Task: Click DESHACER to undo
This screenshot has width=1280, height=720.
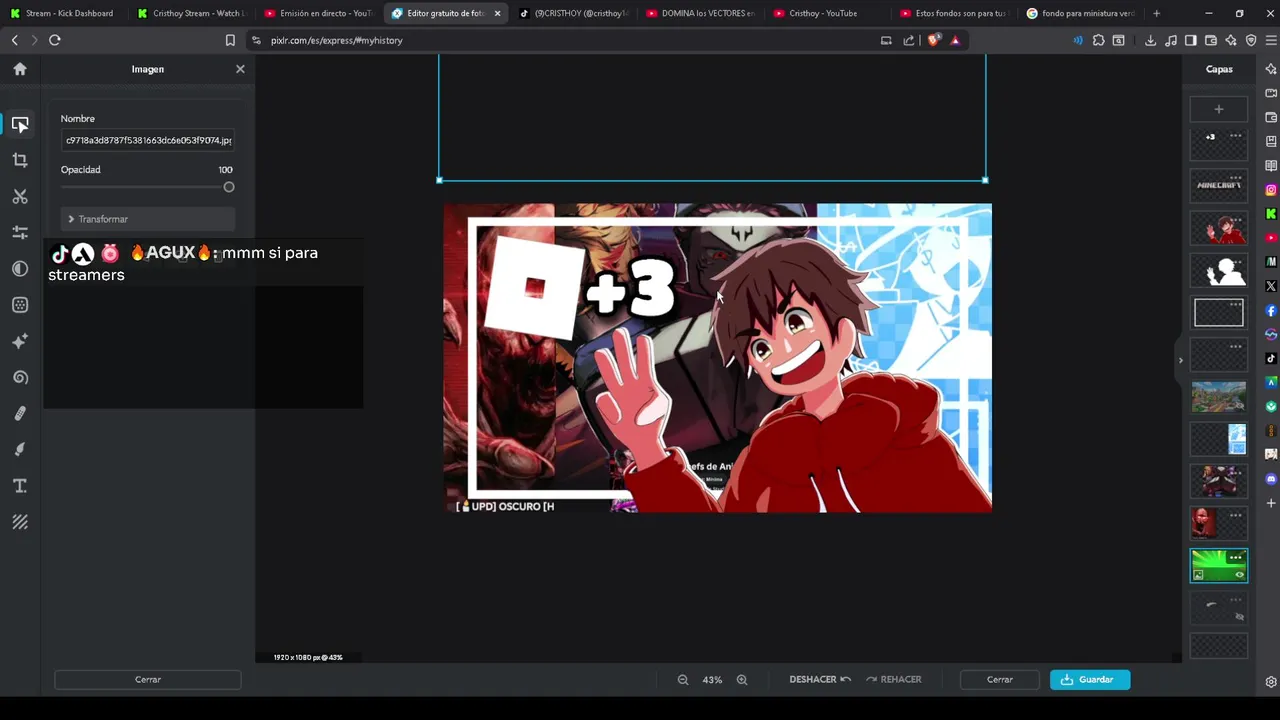Action: click(x=820, y=679)
